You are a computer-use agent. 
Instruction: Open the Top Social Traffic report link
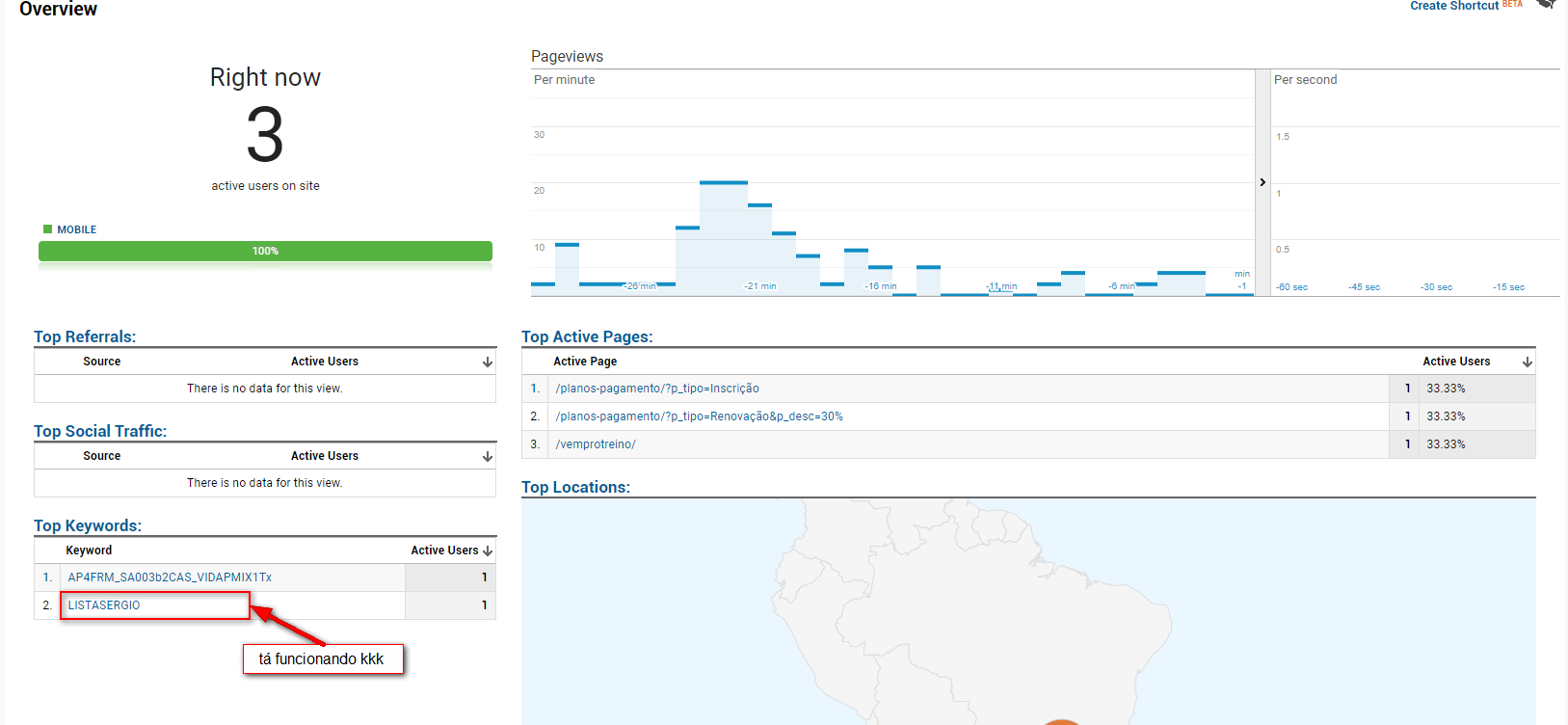pos(100,431)
